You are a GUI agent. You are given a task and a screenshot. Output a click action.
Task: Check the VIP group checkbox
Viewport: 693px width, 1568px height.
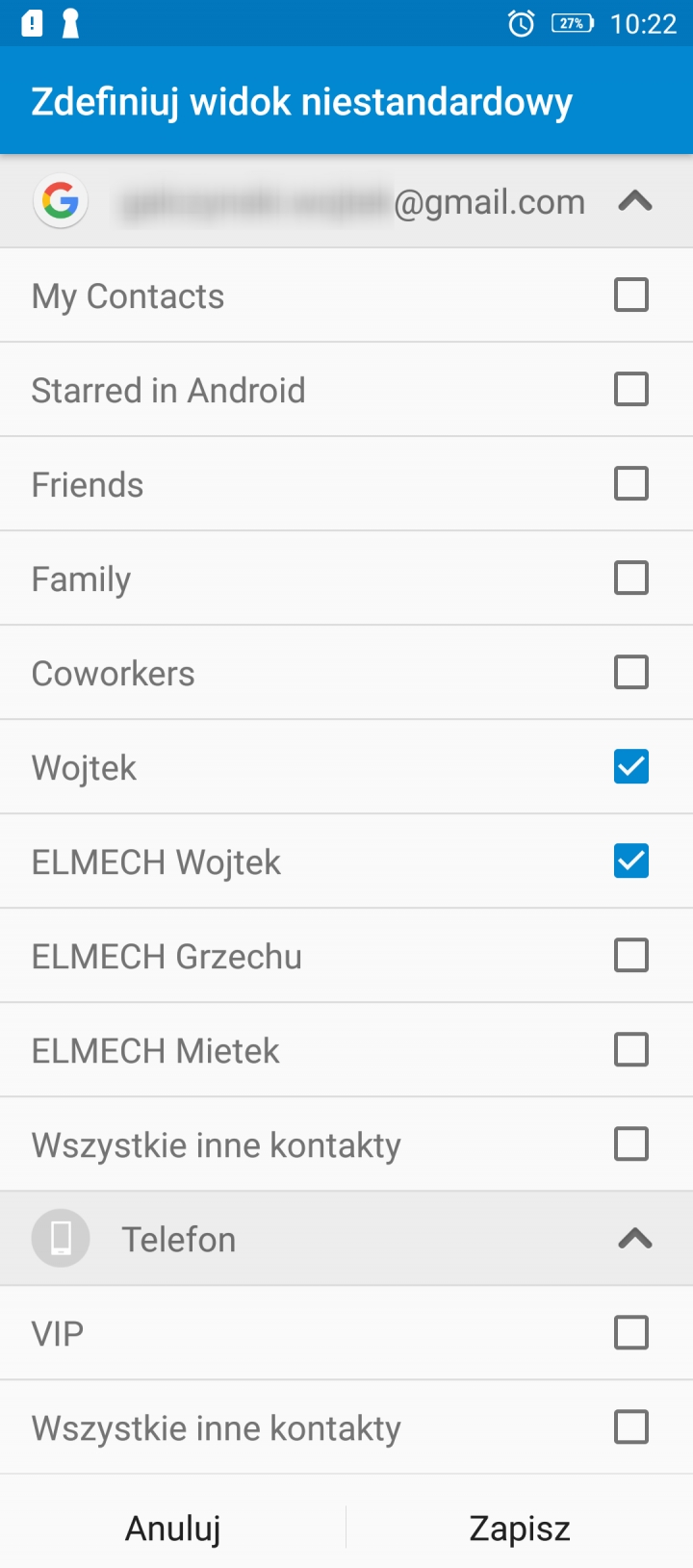[x=631, y=1333]
